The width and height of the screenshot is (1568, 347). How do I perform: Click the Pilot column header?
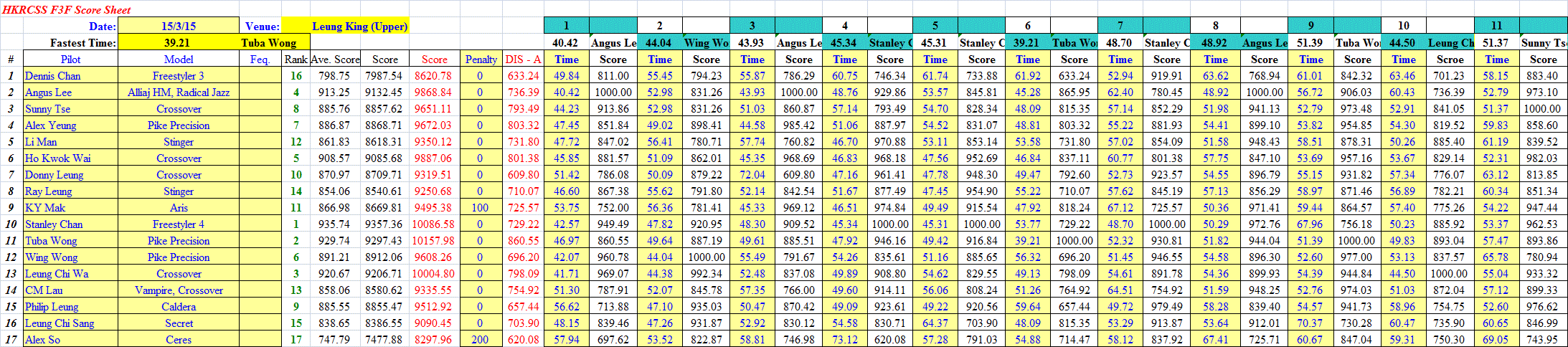click(x=70, y=60)
